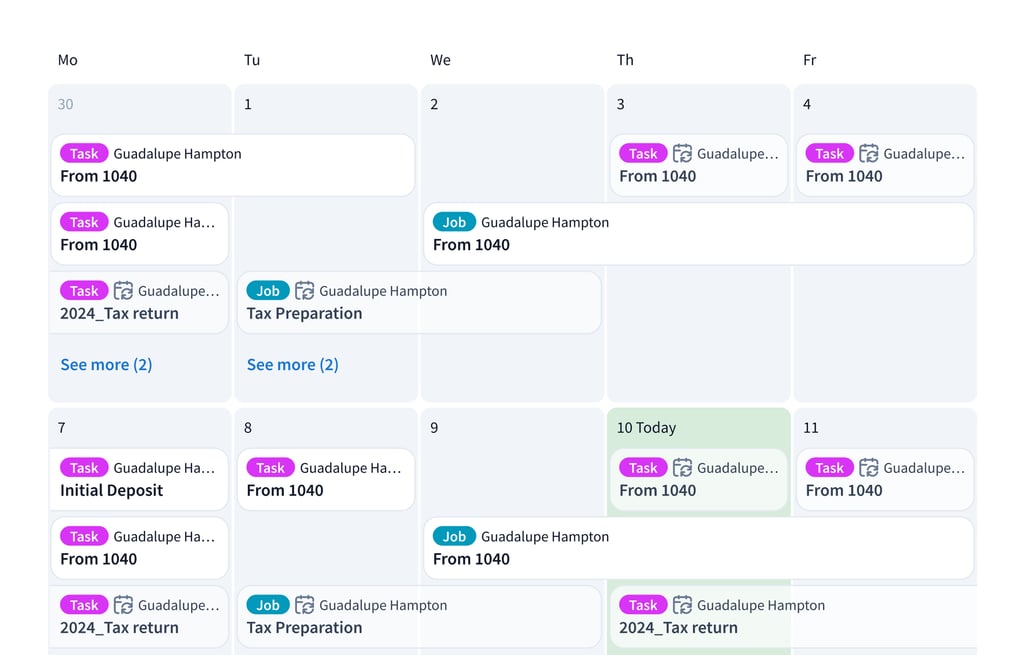The height and width of the screenshot is (655, 1024).
Task: Click recurring icon on Friday 4 From 1040 task
Action: (x=869, y=153)
